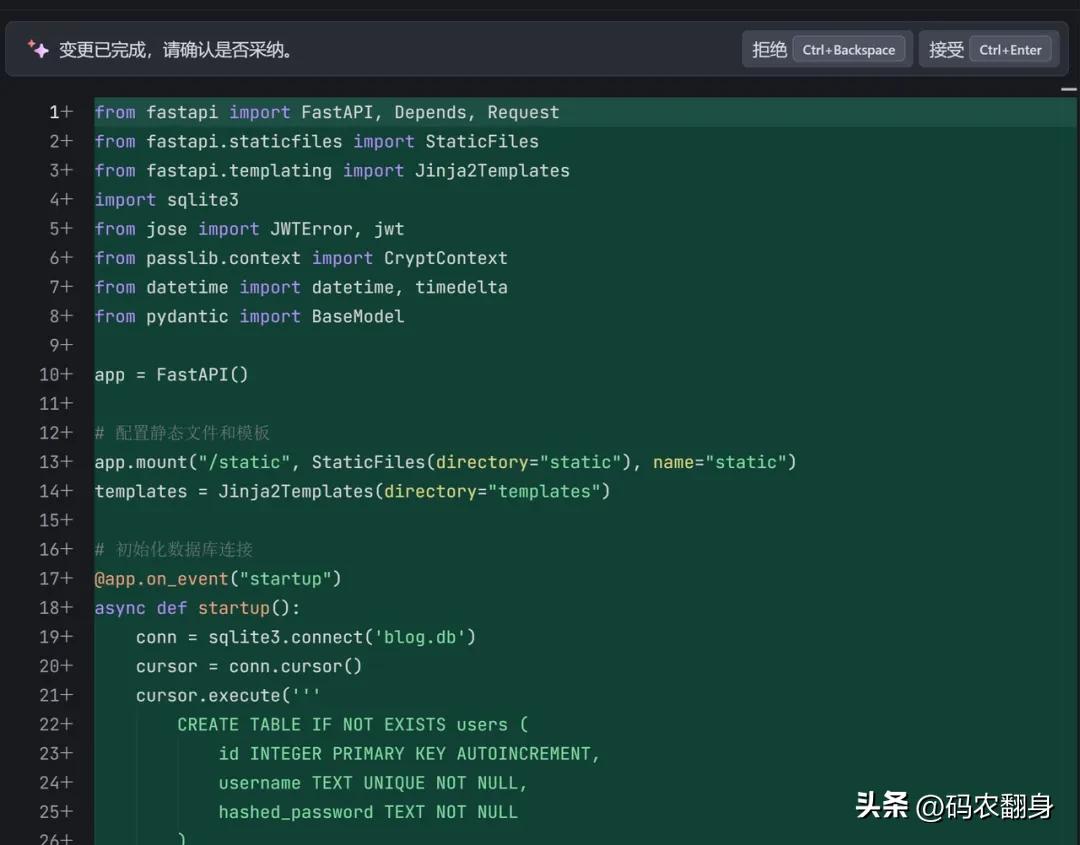The height and width of the screenshot is (845, 1080).
Task: Click the 拒绝 (Reject) button to discard changes
Action: 768,48
